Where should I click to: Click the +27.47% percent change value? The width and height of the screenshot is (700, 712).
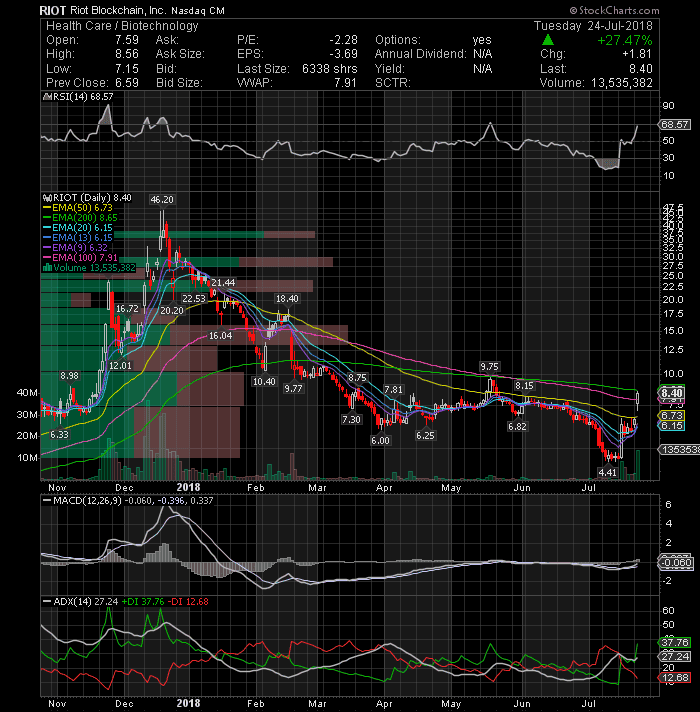[x=624, y=40]
